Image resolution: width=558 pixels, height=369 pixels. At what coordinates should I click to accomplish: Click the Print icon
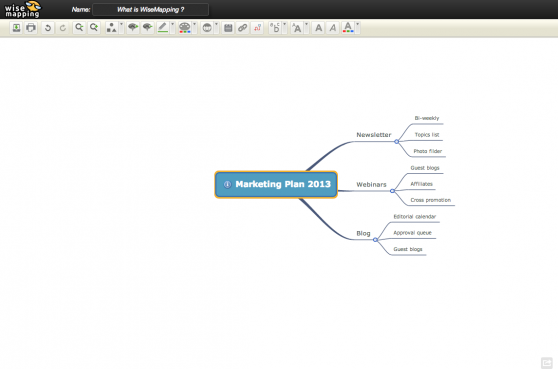[31, 28]
